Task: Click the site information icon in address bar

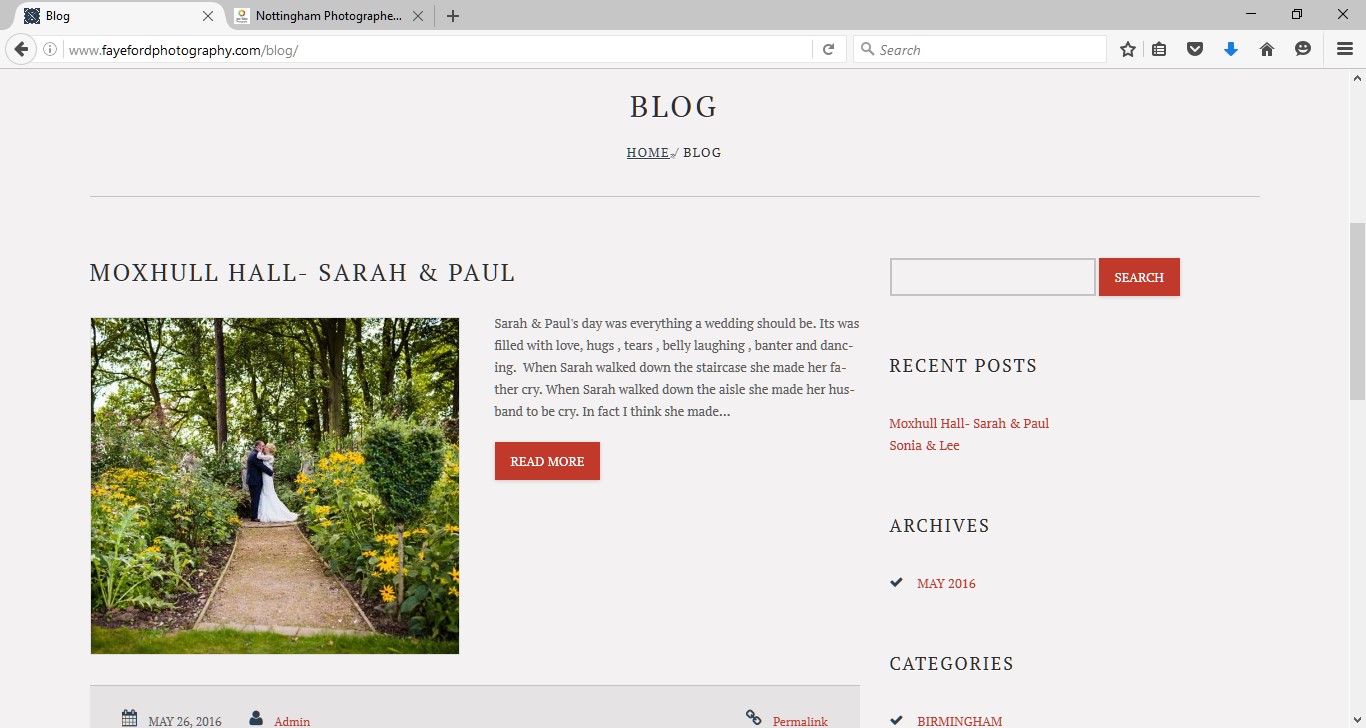Action: click(x=50, y=49)
